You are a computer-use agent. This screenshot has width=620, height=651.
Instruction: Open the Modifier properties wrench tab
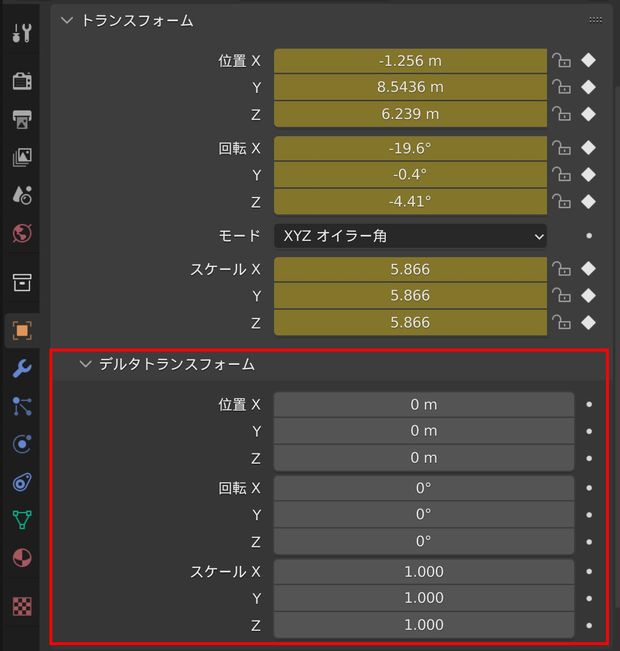22,368
